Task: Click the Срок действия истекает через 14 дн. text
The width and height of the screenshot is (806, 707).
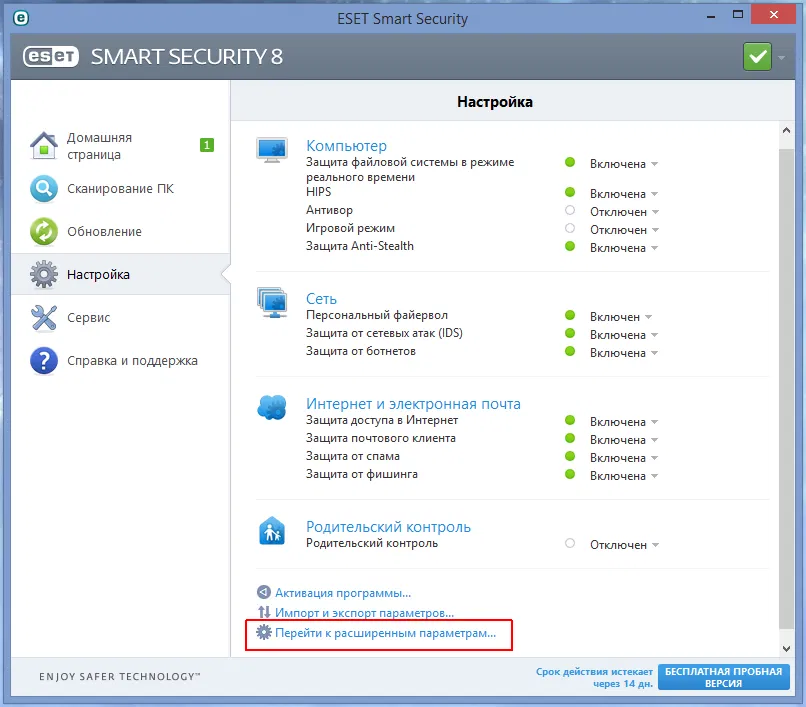Action: click(x=595, y=678)
